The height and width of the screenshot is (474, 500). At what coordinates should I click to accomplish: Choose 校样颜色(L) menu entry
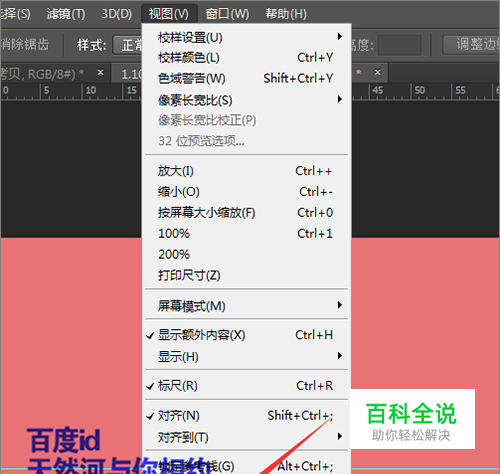click(247, 58)
